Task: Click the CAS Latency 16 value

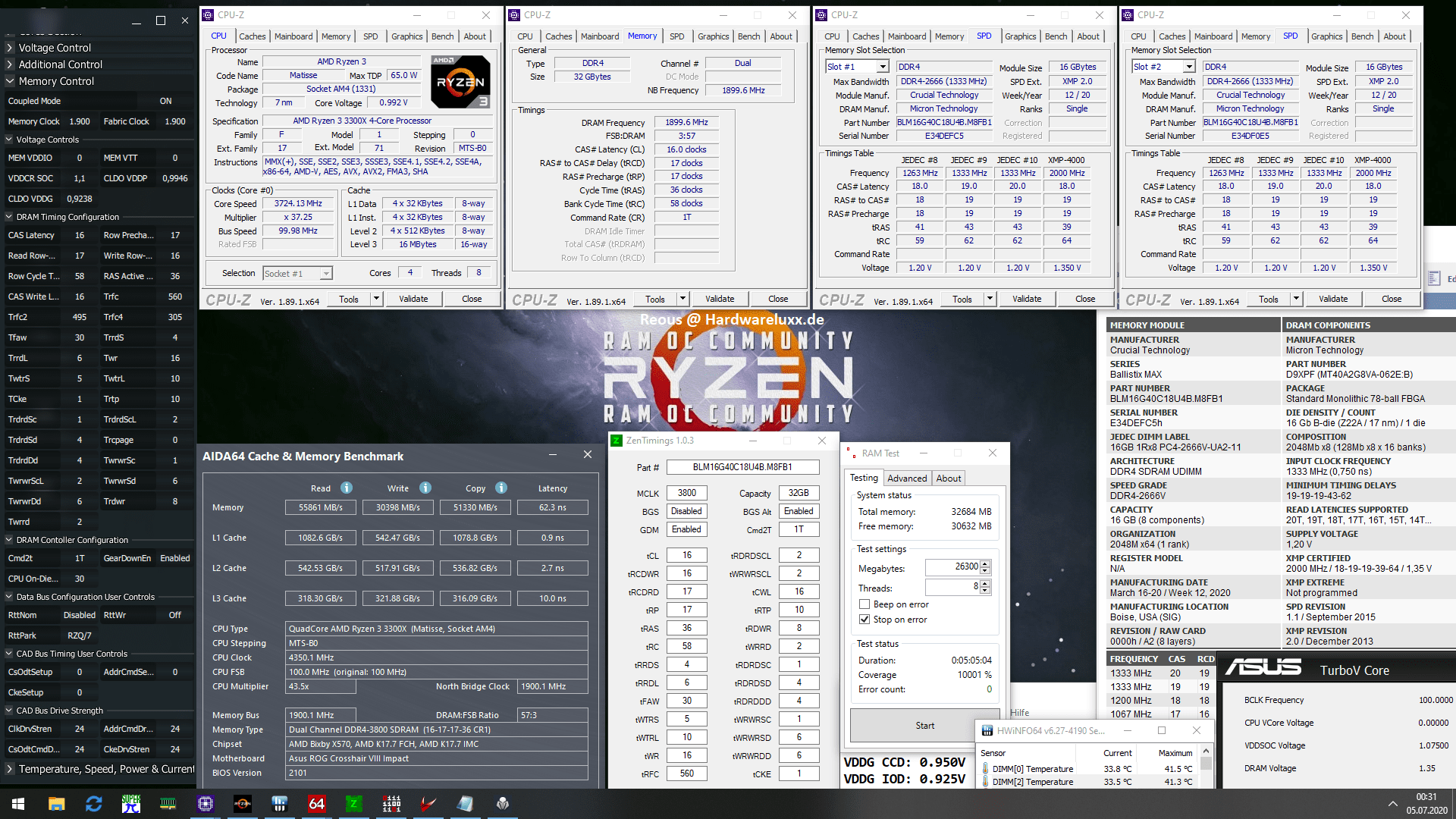Action: click(80, 235)
